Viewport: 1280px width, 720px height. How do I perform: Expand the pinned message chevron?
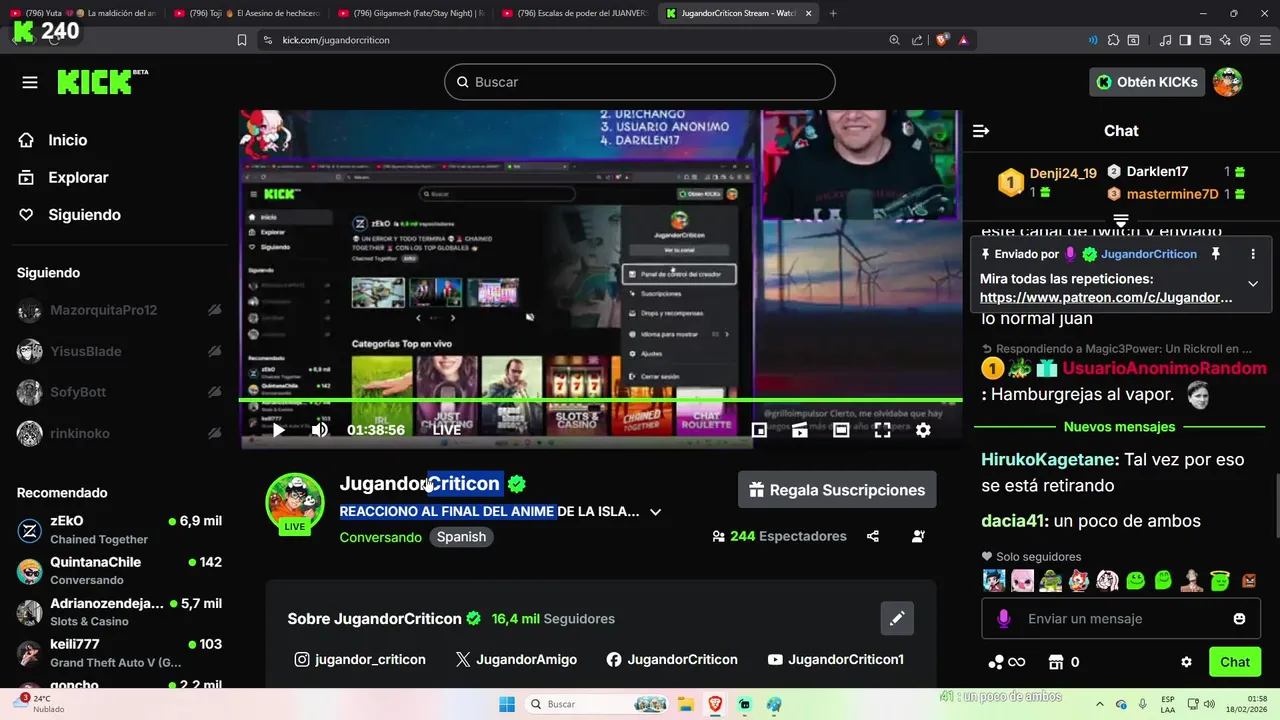[1253, 284]
